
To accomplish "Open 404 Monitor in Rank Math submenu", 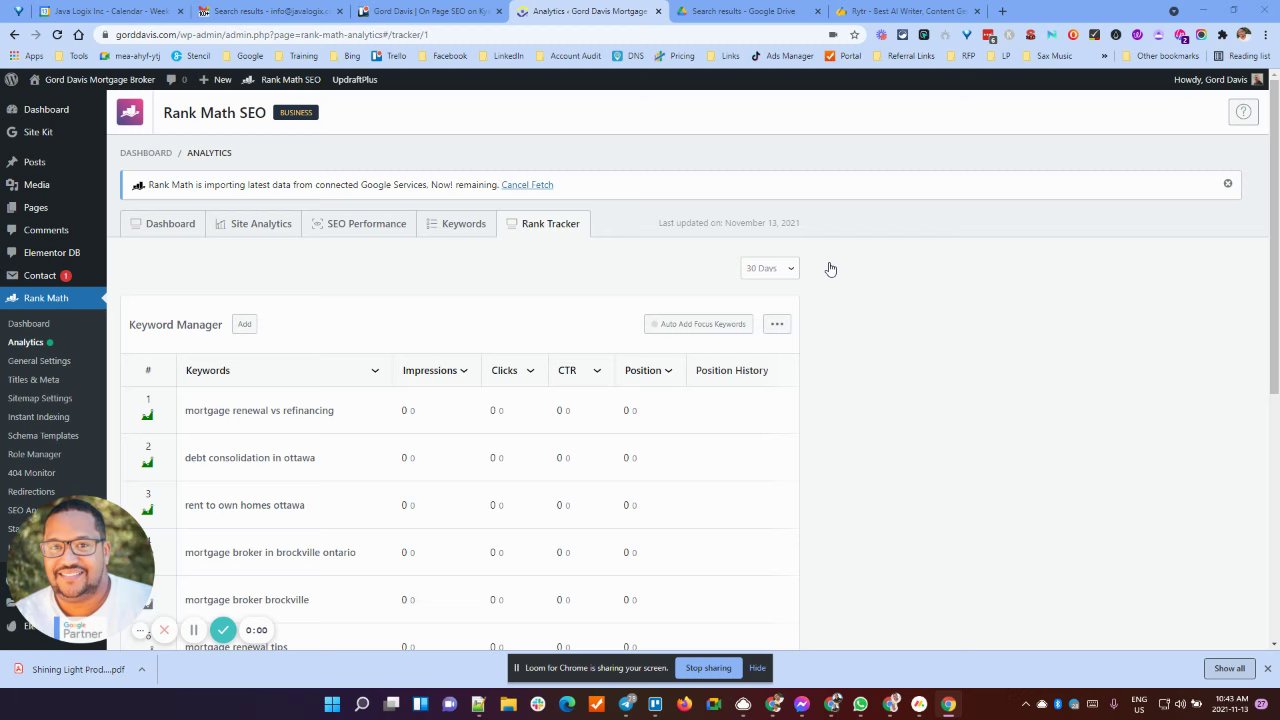I will tap(31, 473).
